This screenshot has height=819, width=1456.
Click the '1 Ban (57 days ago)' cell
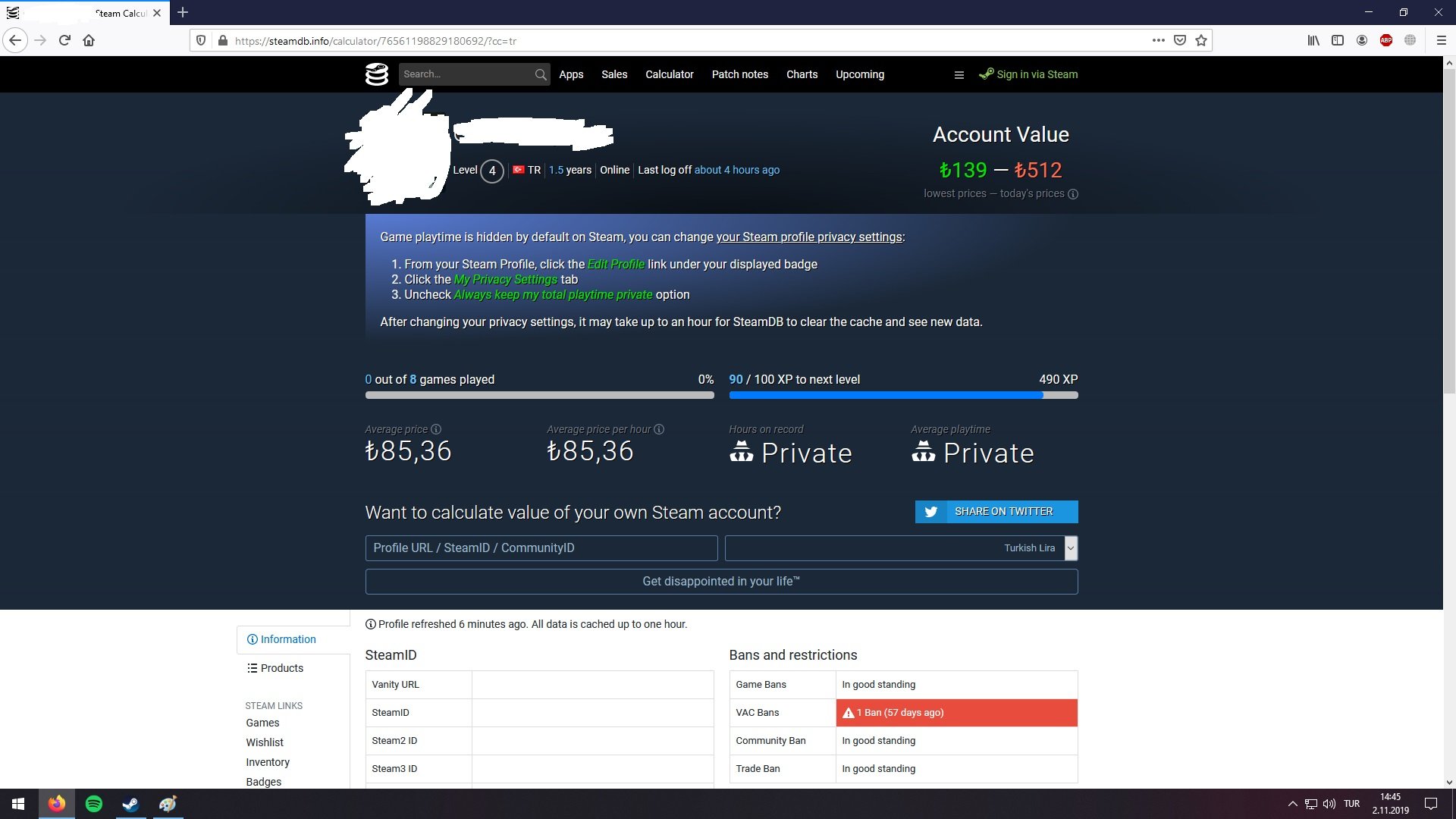[956, 713]
